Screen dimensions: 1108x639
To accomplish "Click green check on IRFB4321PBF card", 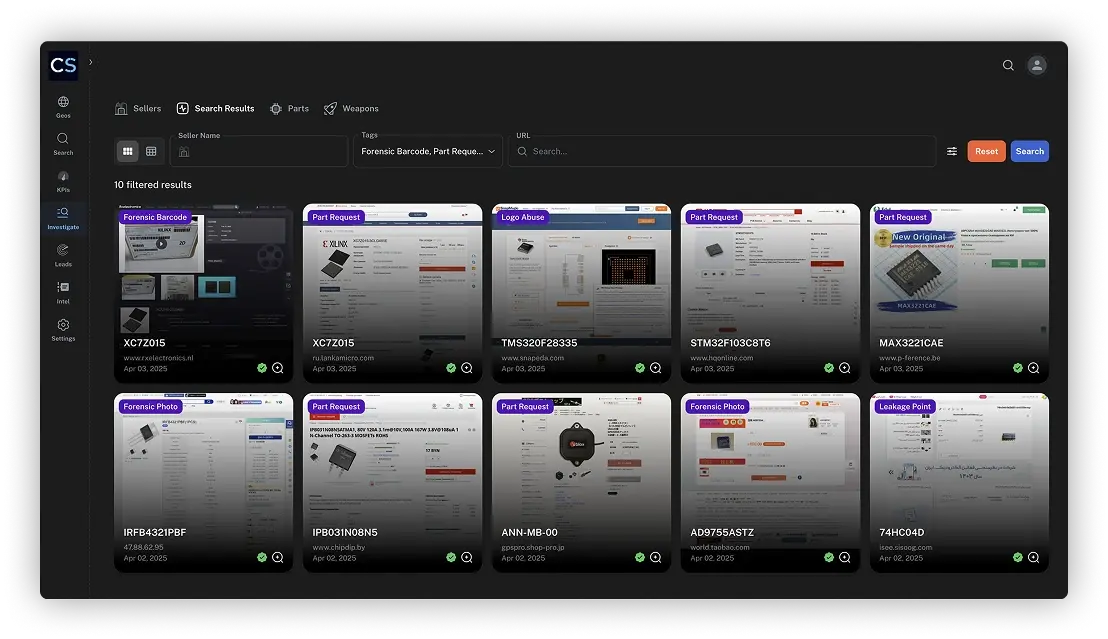I will [x=262, y=558].
